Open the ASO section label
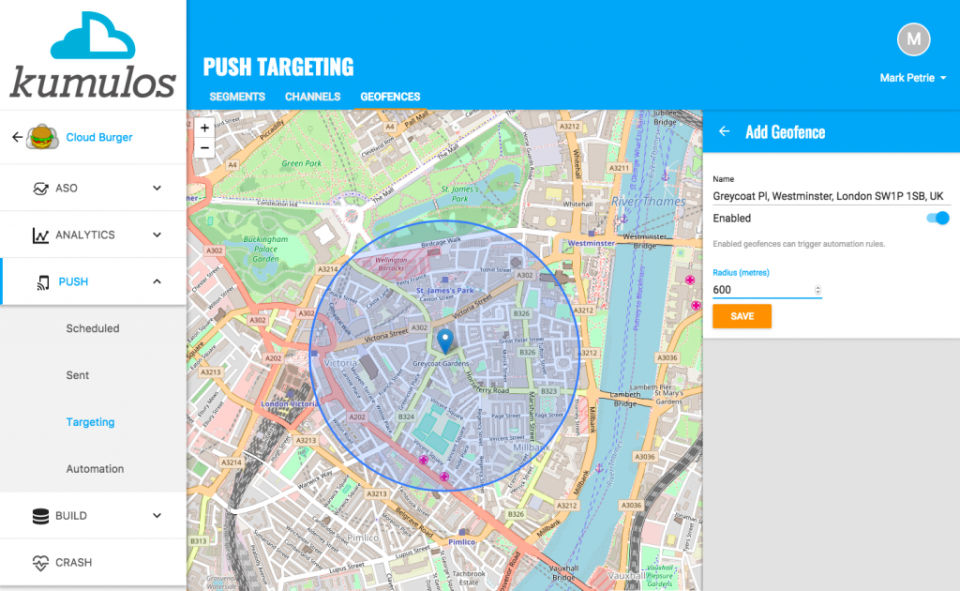Viewport: 960px width, 591px height. (x=66, y=188)
